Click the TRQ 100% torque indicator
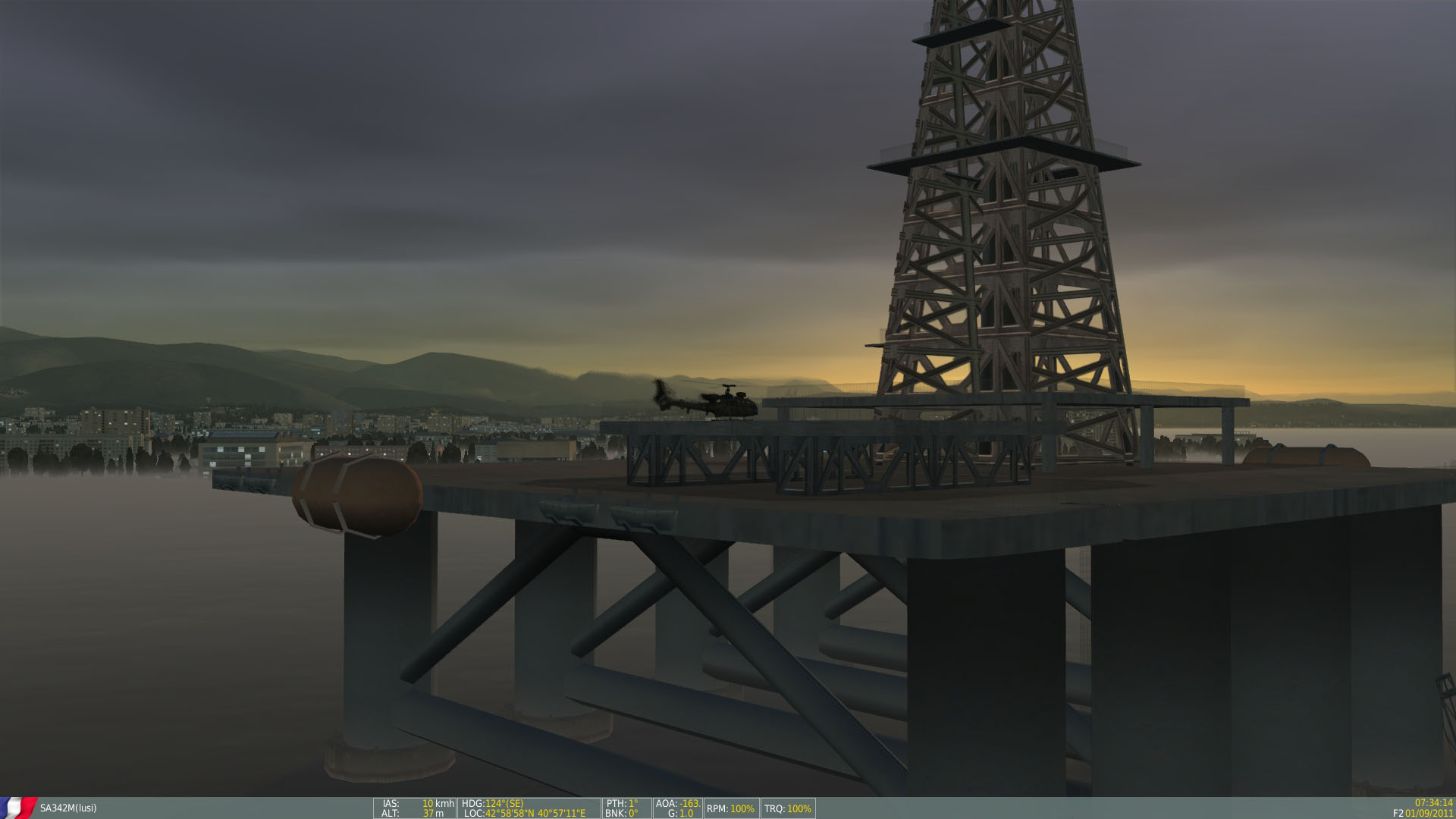Viewport: 1456px width, 819px height. pos(788,809)
